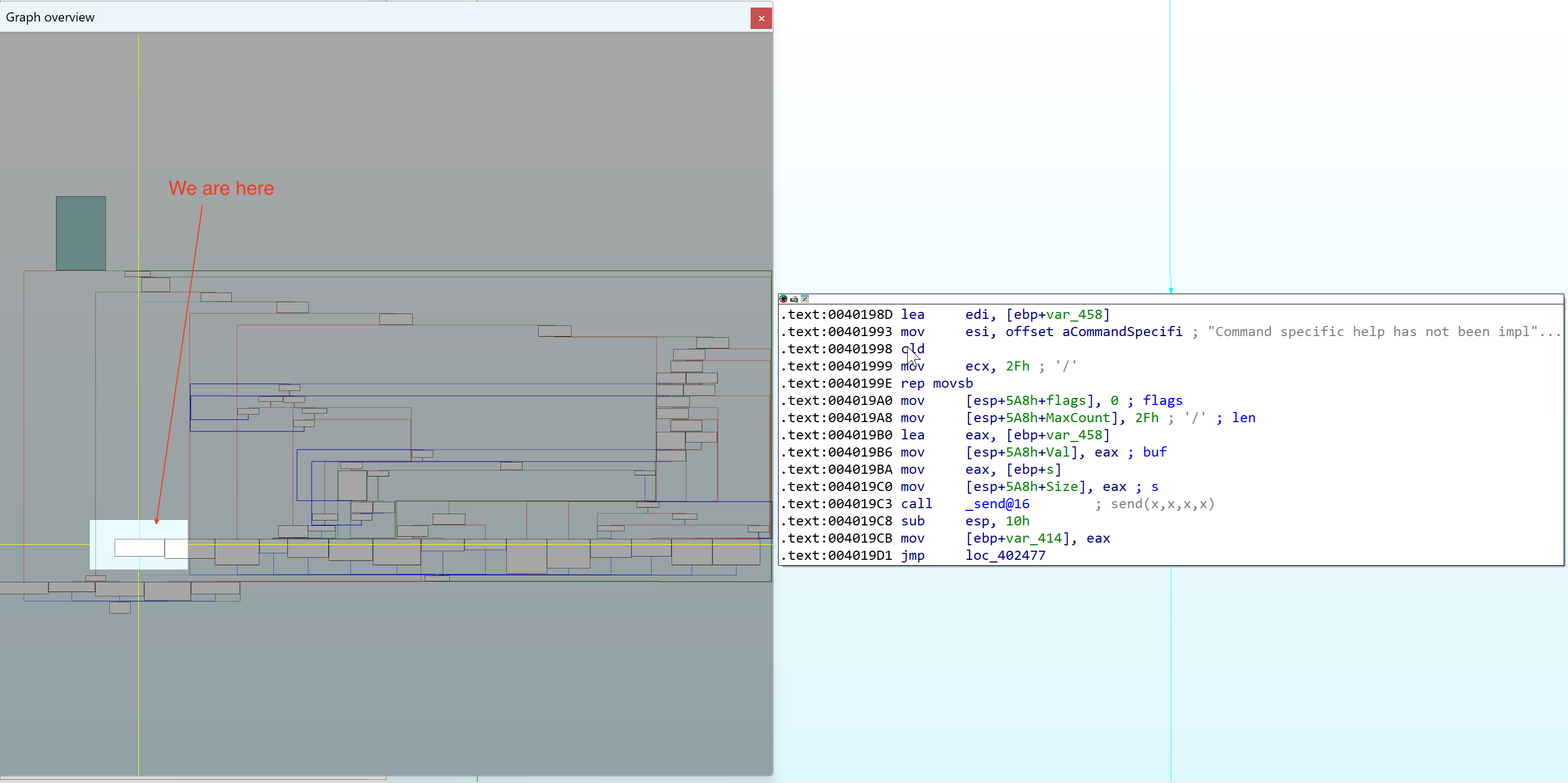1568x783 pixels.
Task: Click the "We are here" annotation text
Action: click(221, 189)
